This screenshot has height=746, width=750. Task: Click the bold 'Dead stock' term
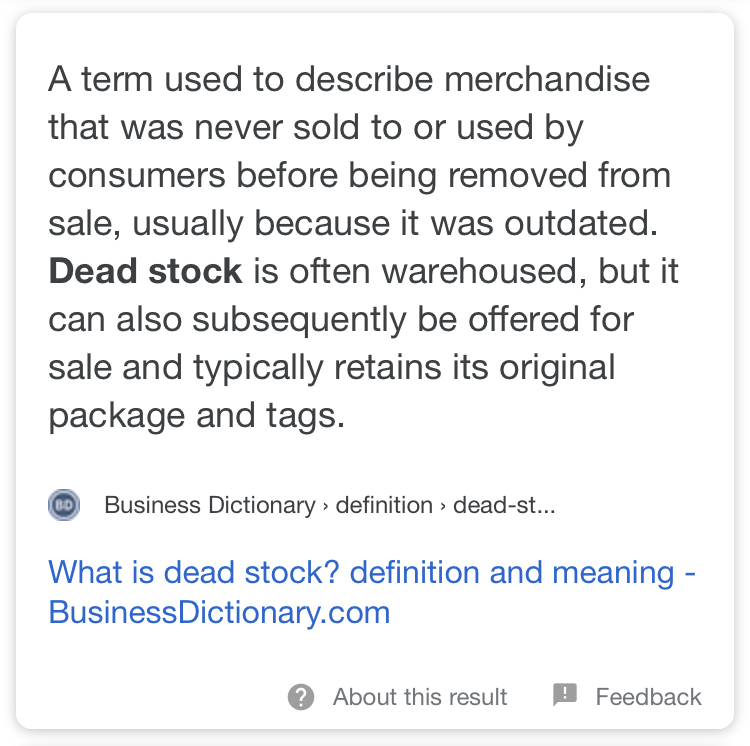click(145, 270)
